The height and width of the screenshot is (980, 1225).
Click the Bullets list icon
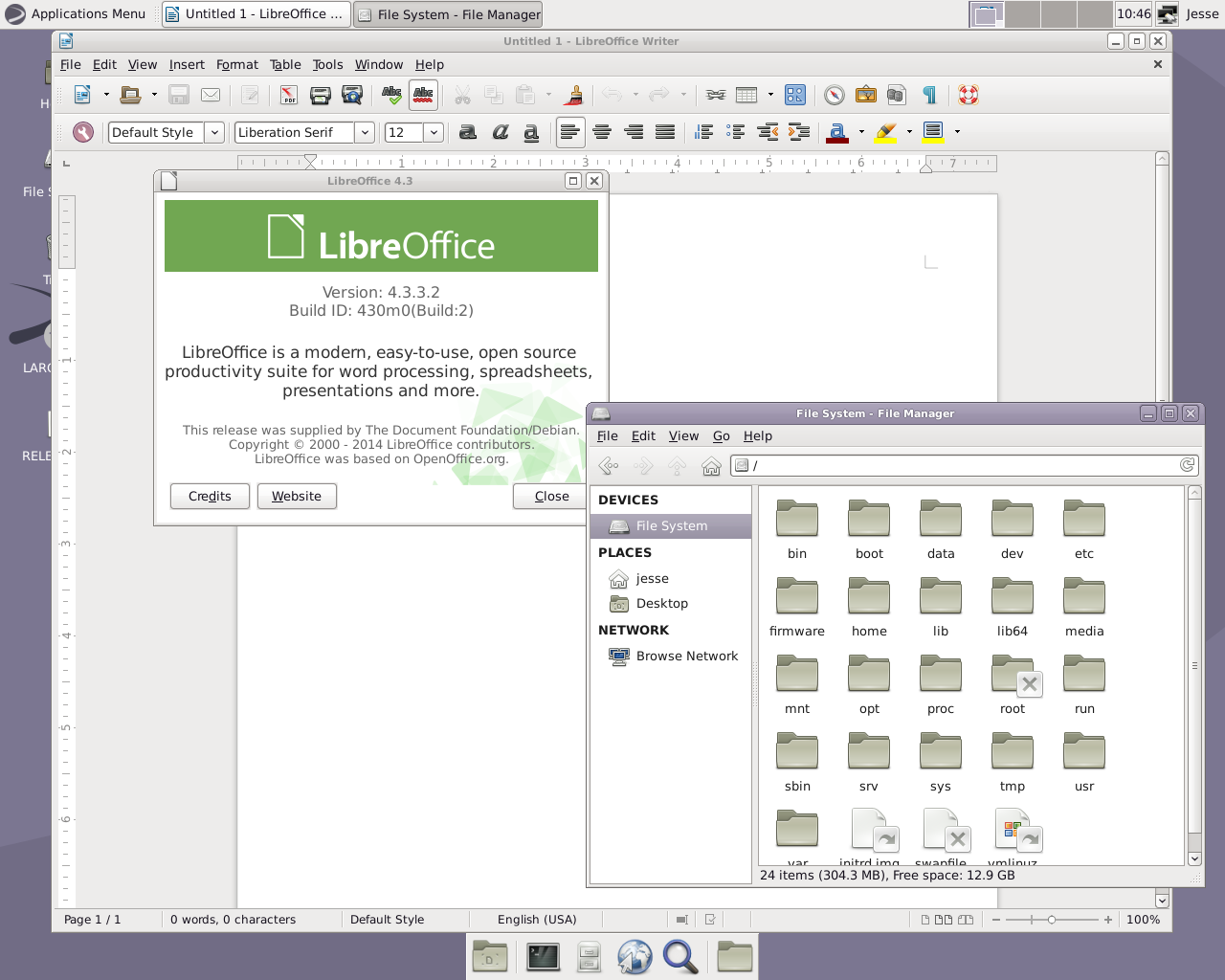[x=736, y=132]
